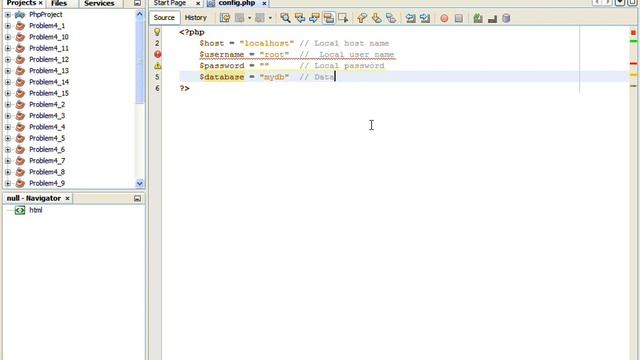
Task: Close the Start Page tab
Action: pos(198,3)
